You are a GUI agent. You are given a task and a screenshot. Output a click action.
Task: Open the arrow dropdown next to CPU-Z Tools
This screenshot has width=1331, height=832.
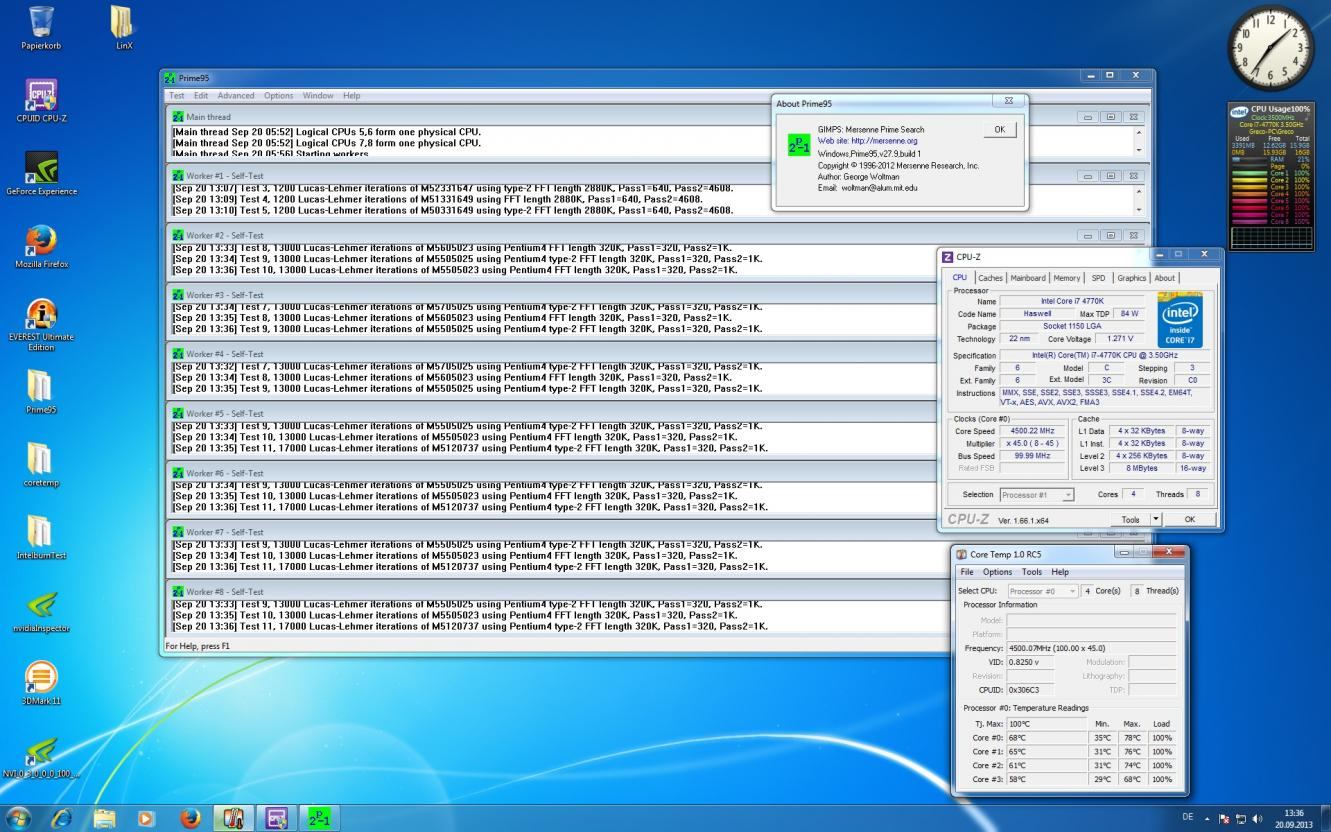coord(1156,519)
